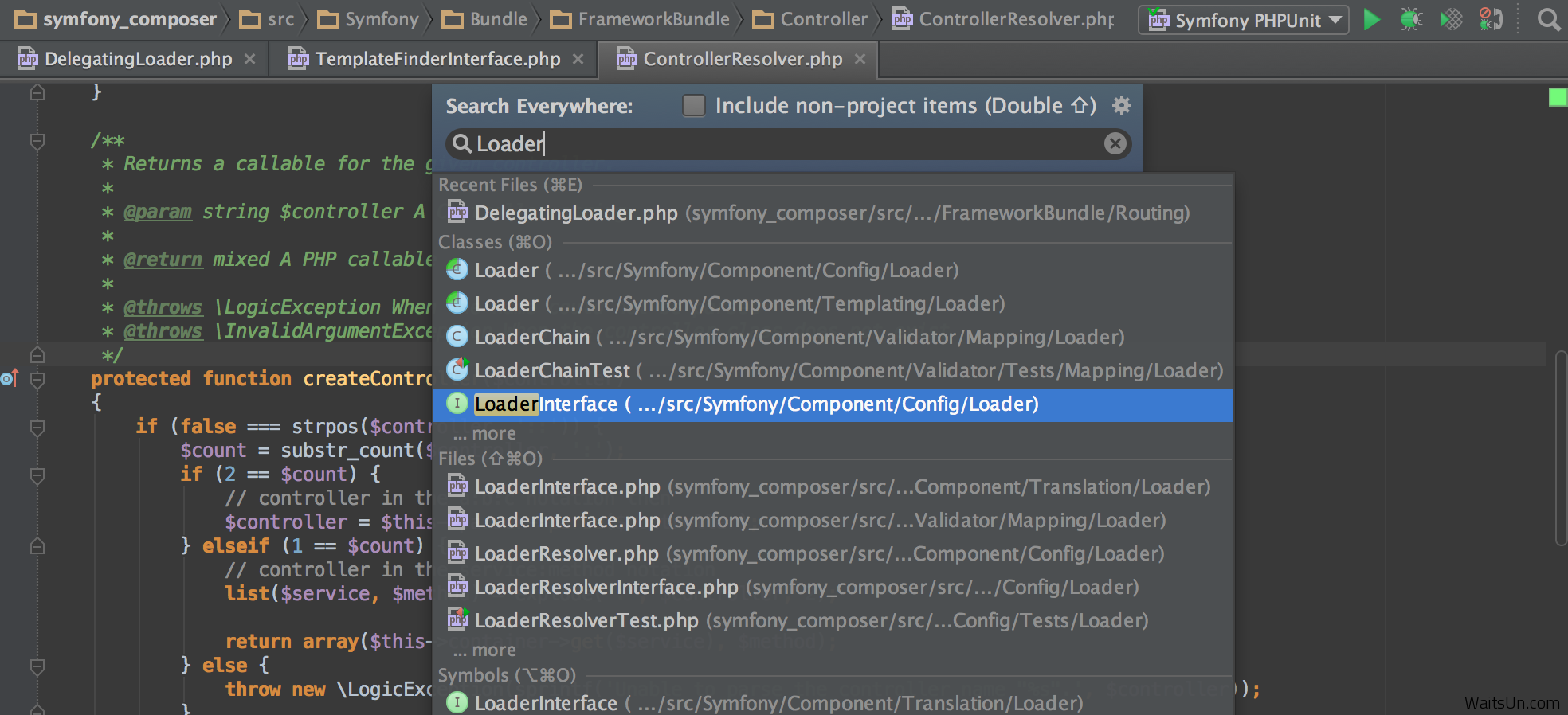Clear the Loader search text
The height and width of the screenshot is (715, 1568).
pyautogui.click(x=1115, y=143)
